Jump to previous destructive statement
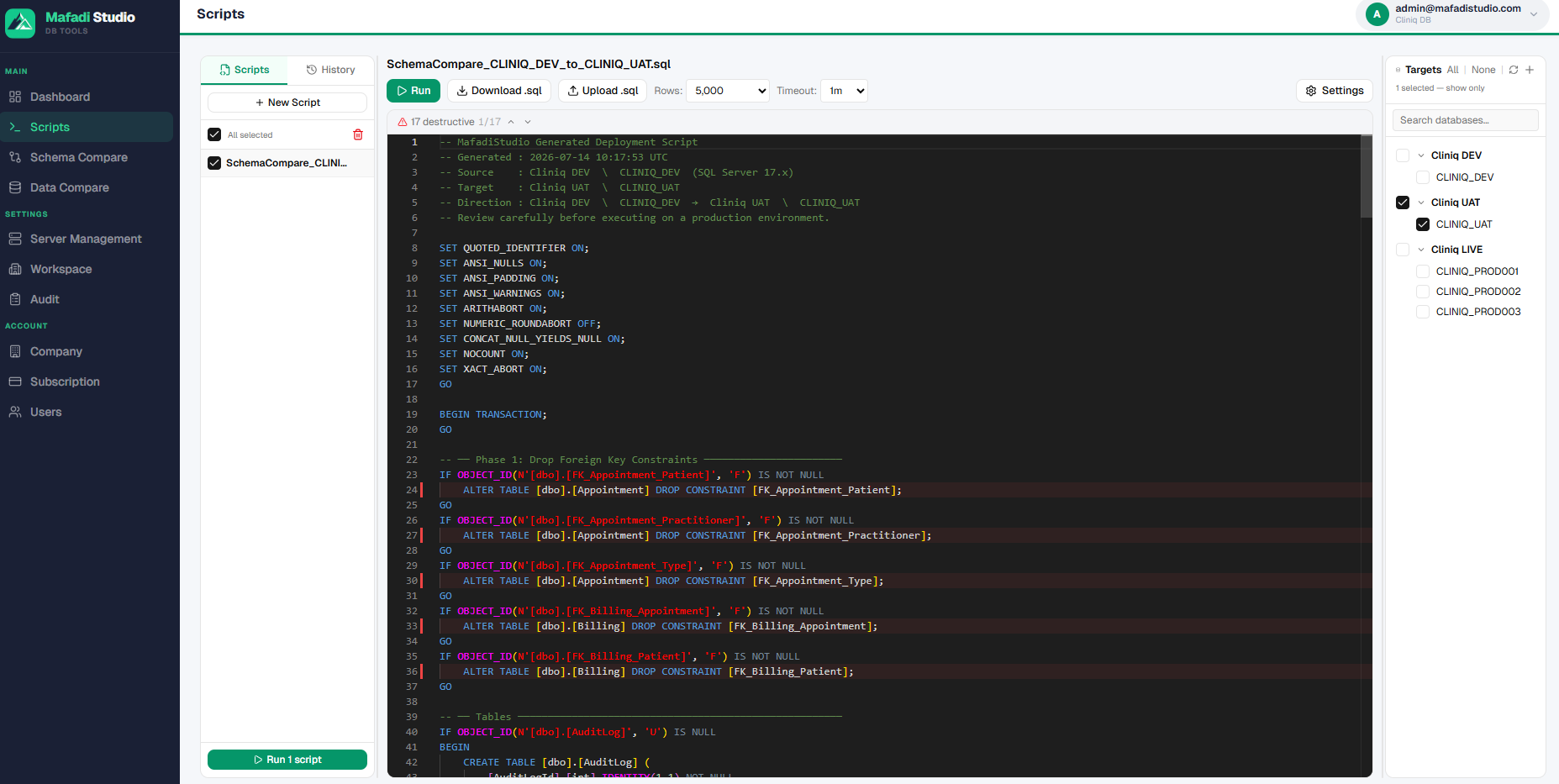The height and width of the screenshot is (784, 1559). point(511,122)
